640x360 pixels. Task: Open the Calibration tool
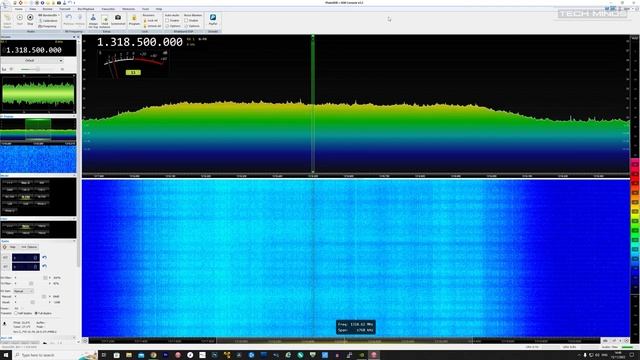(48, 21)
